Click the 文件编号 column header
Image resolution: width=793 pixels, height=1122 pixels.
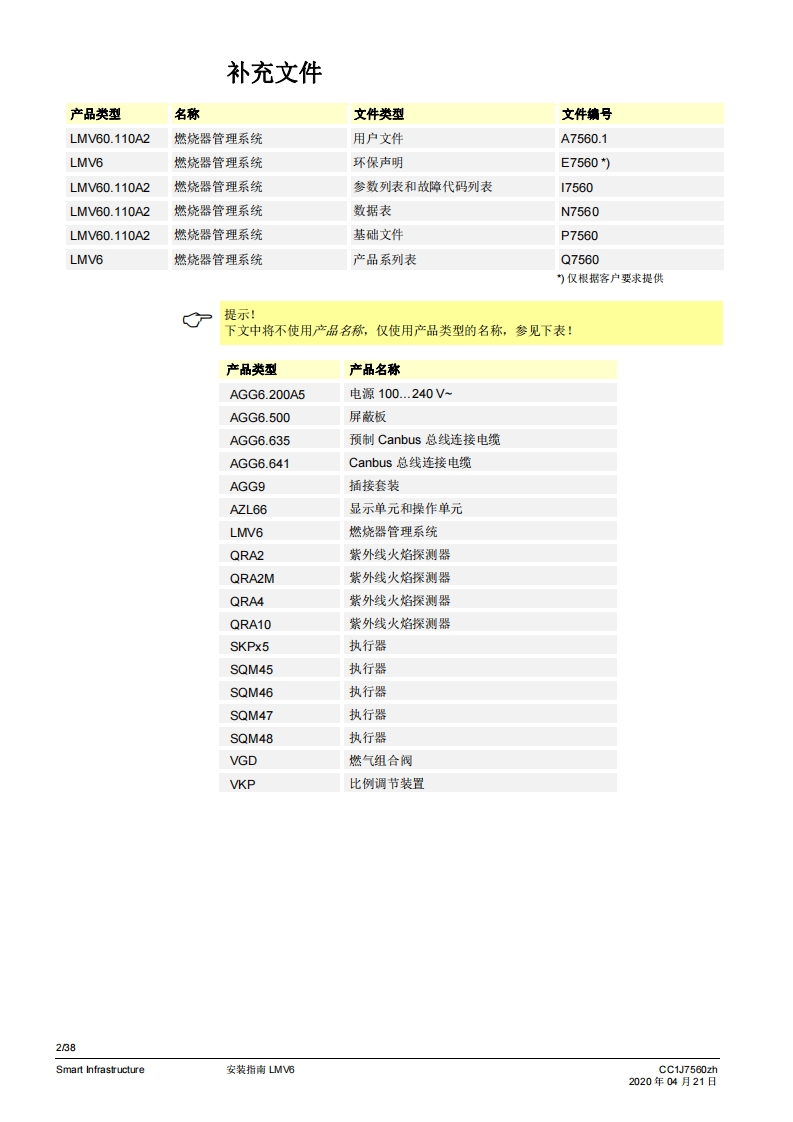587,114
